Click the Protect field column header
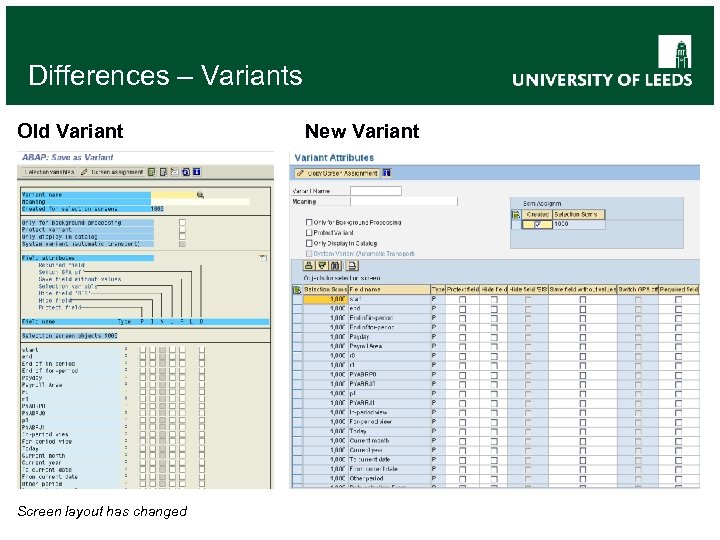 [462, 290]
